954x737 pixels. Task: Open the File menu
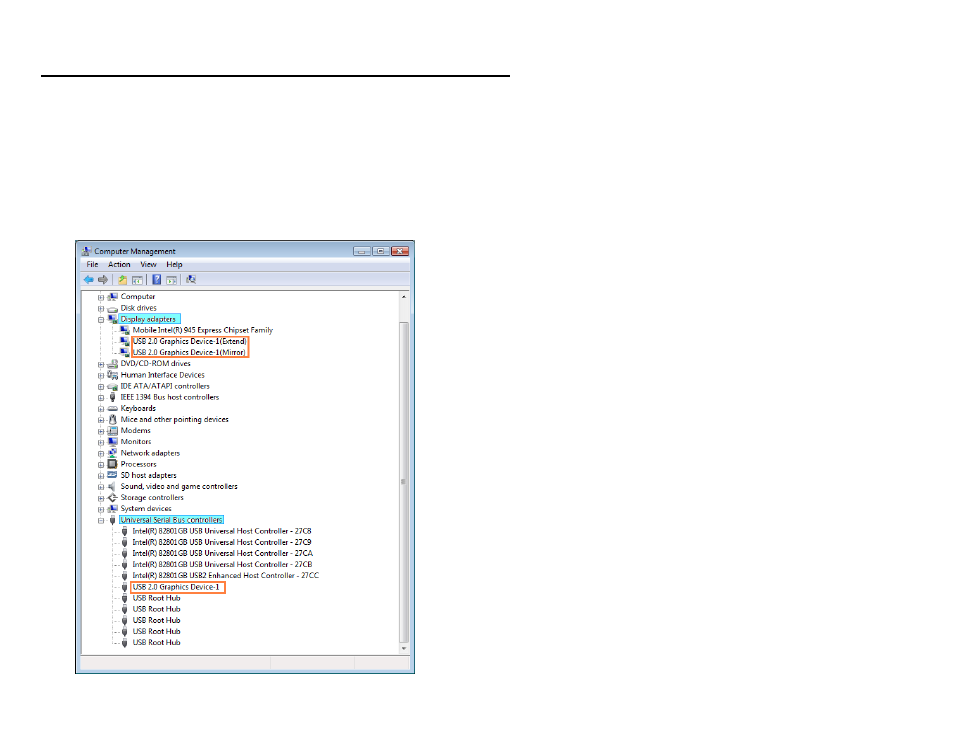pos(92,265)
